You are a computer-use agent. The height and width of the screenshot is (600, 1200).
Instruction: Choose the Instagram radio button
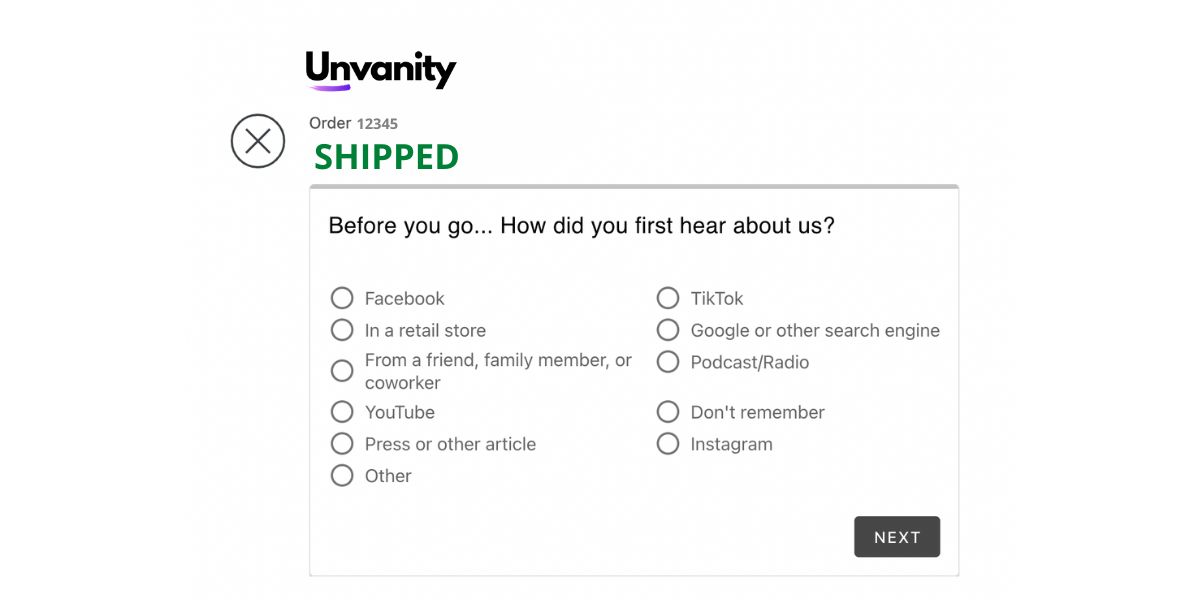[x=668, y=444]
